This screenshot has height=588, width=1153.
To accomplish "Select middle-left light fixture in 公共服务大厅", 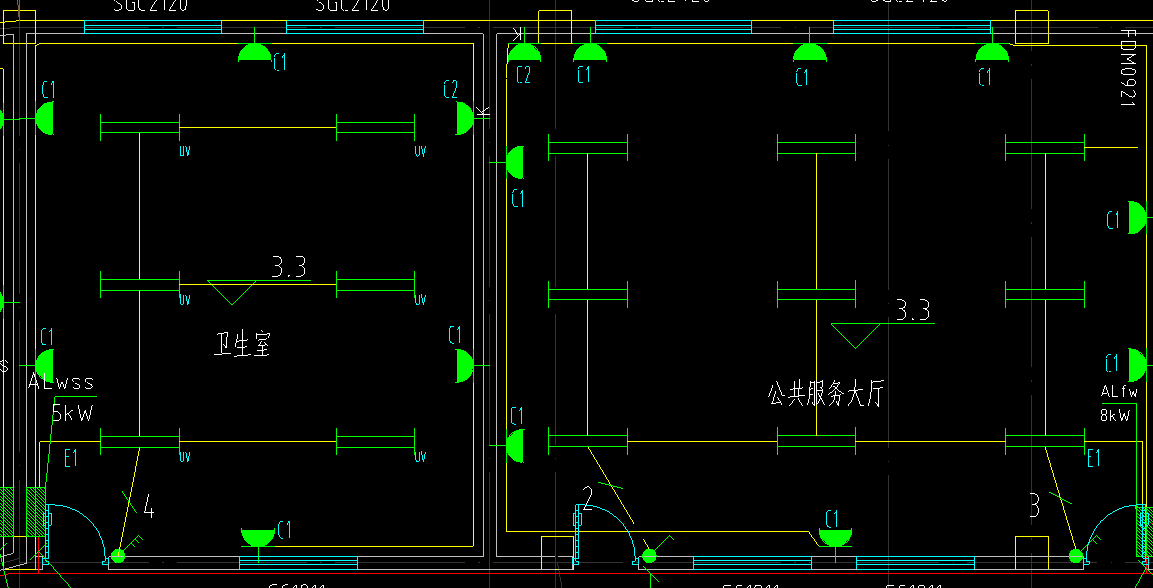I will coord(588,295).
